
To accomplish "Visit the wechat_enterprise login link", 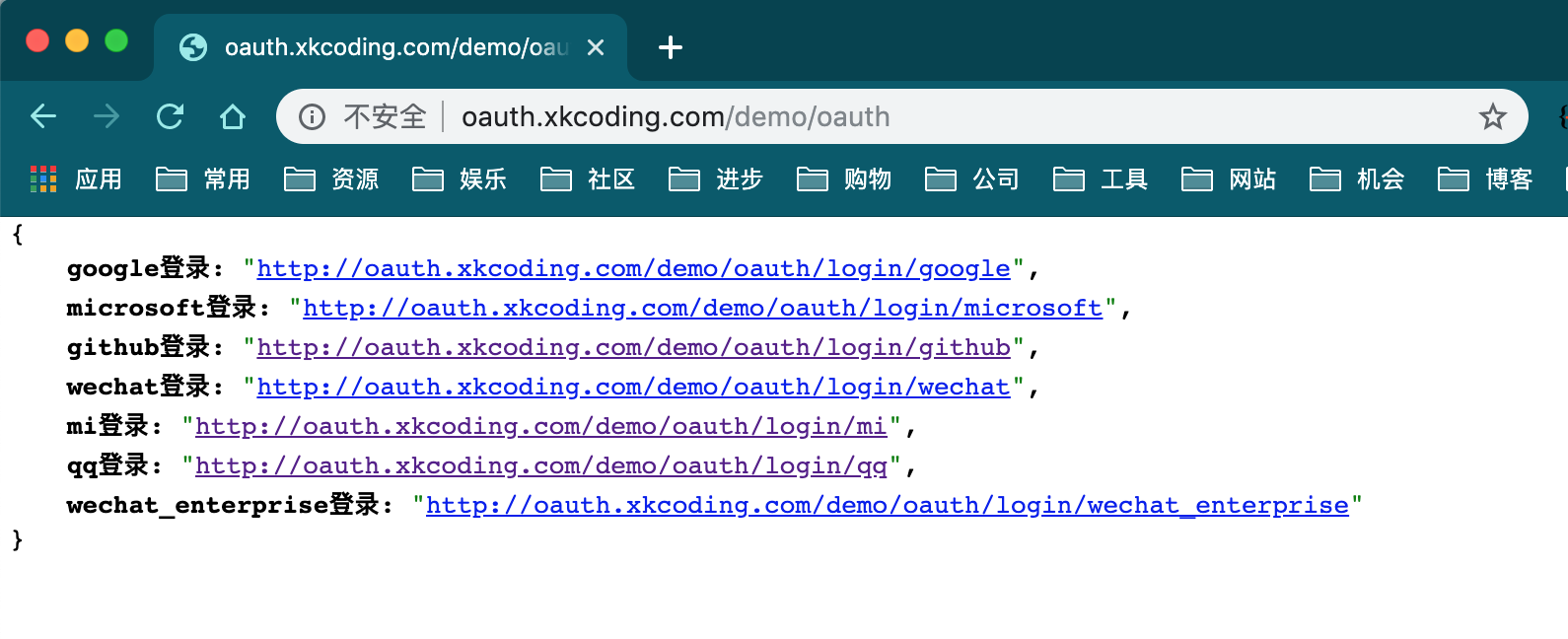I will (887, 505).
